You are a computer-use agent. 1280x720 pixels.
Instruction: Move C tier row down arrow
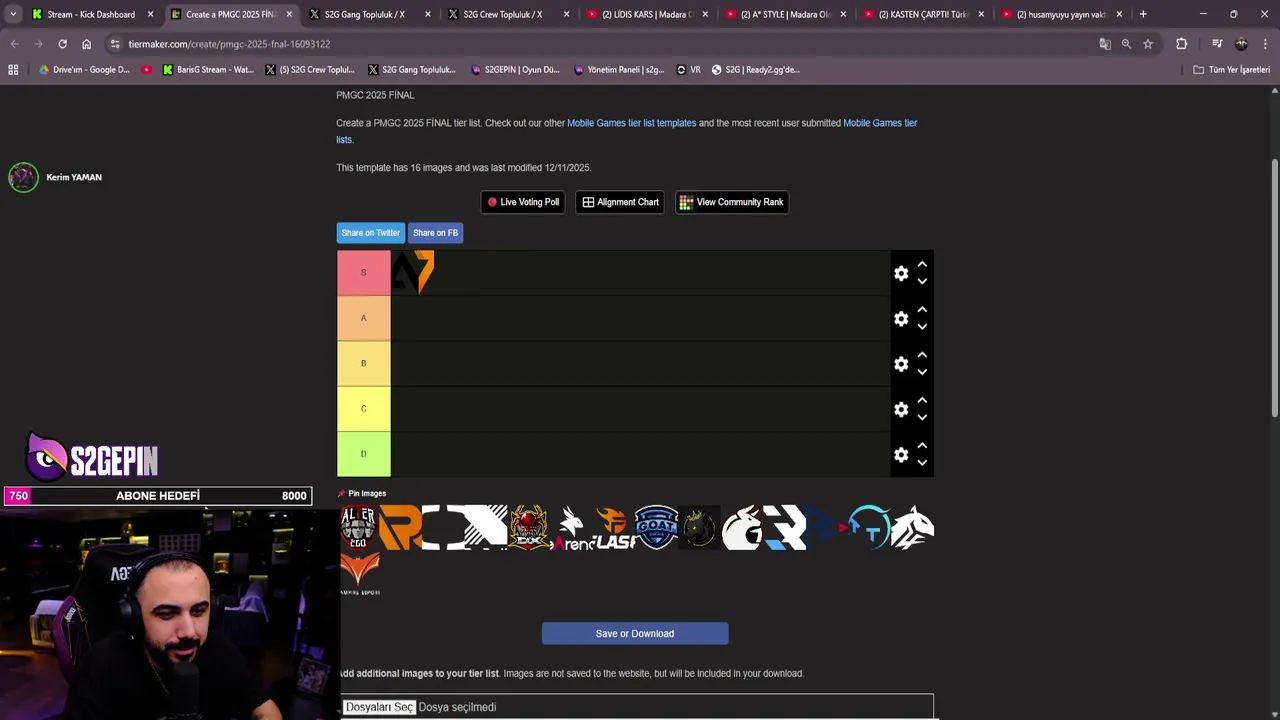pos(922,417)
